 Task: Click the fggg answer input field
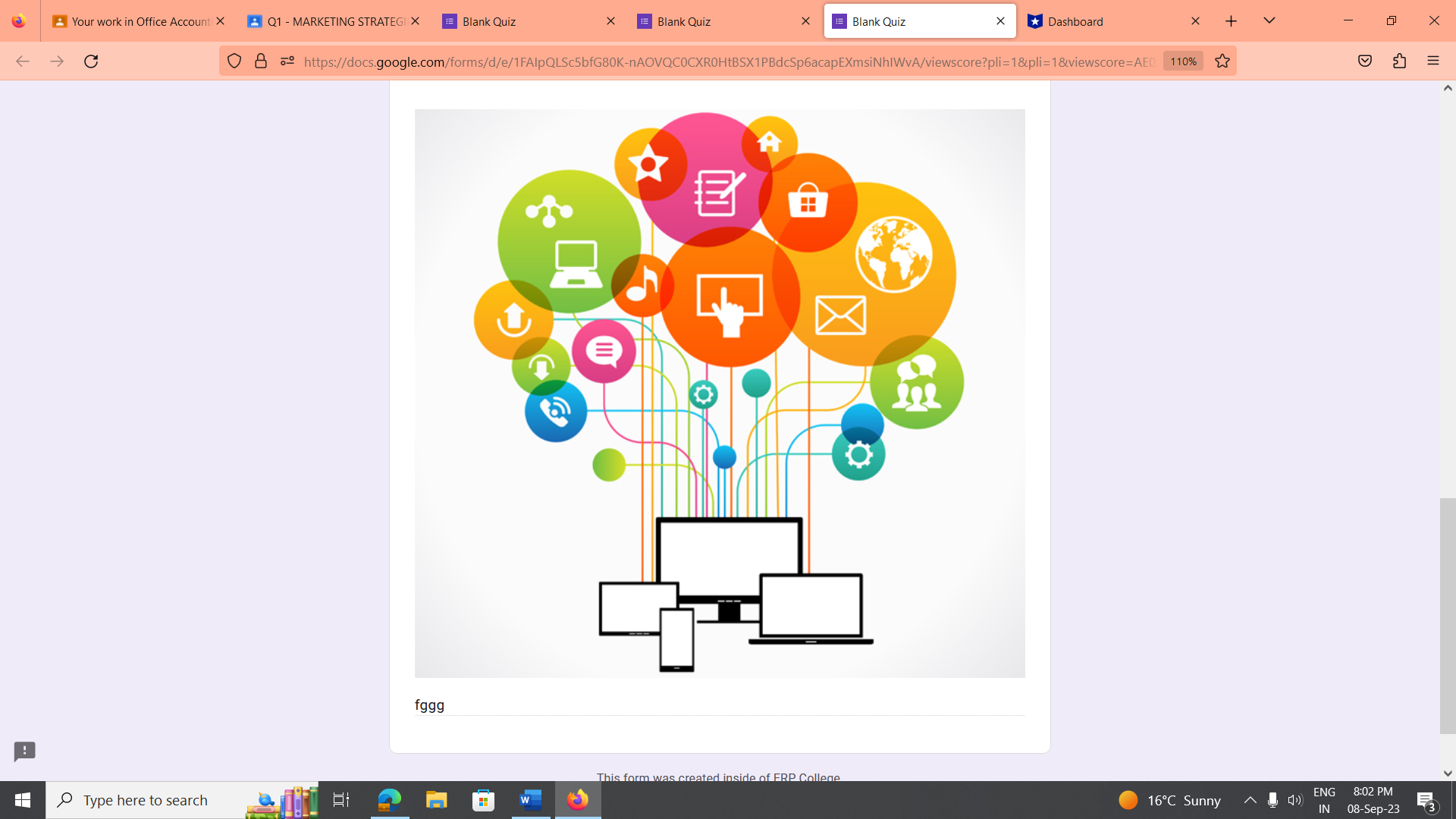coord(719,705)
